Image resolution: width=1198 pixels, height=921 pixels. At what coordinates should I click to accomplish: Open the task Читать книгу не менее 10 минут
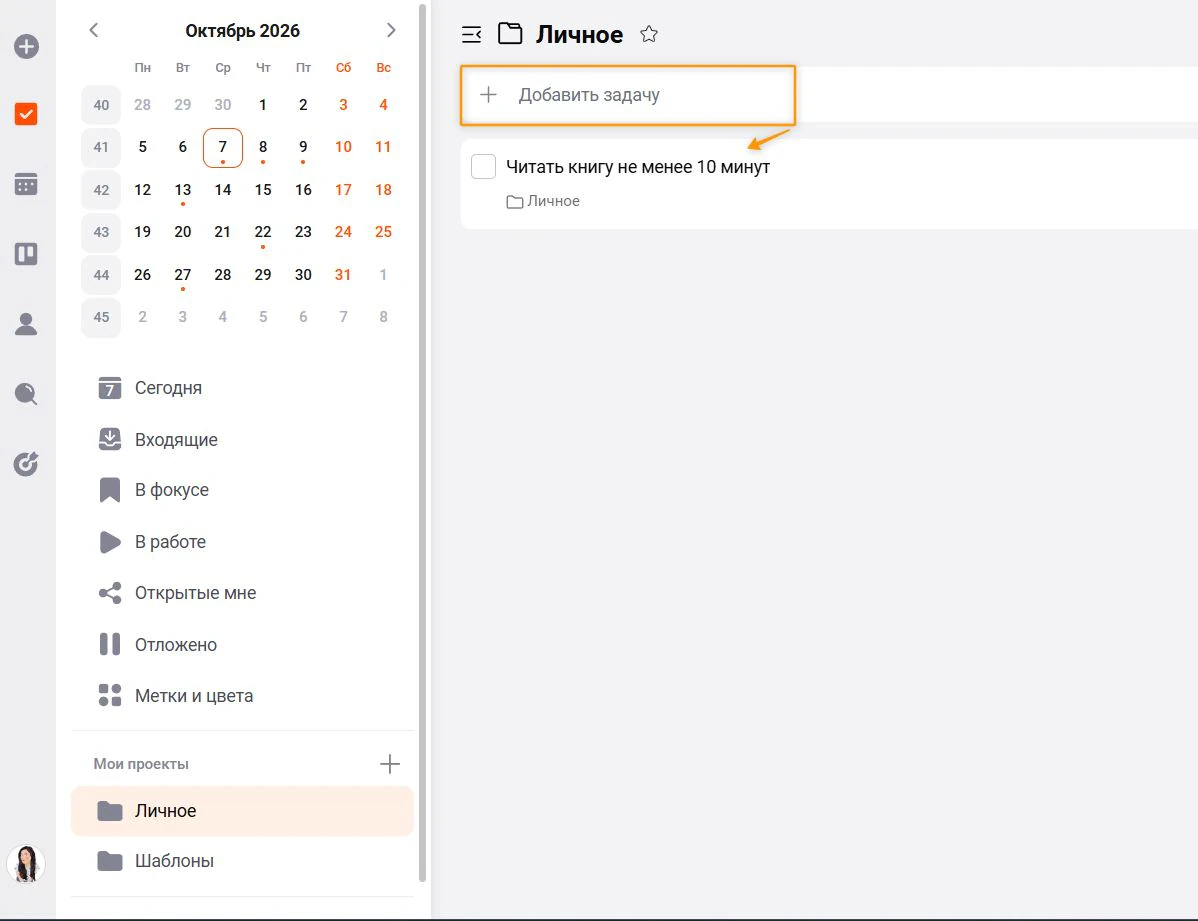tap(638, 167)
